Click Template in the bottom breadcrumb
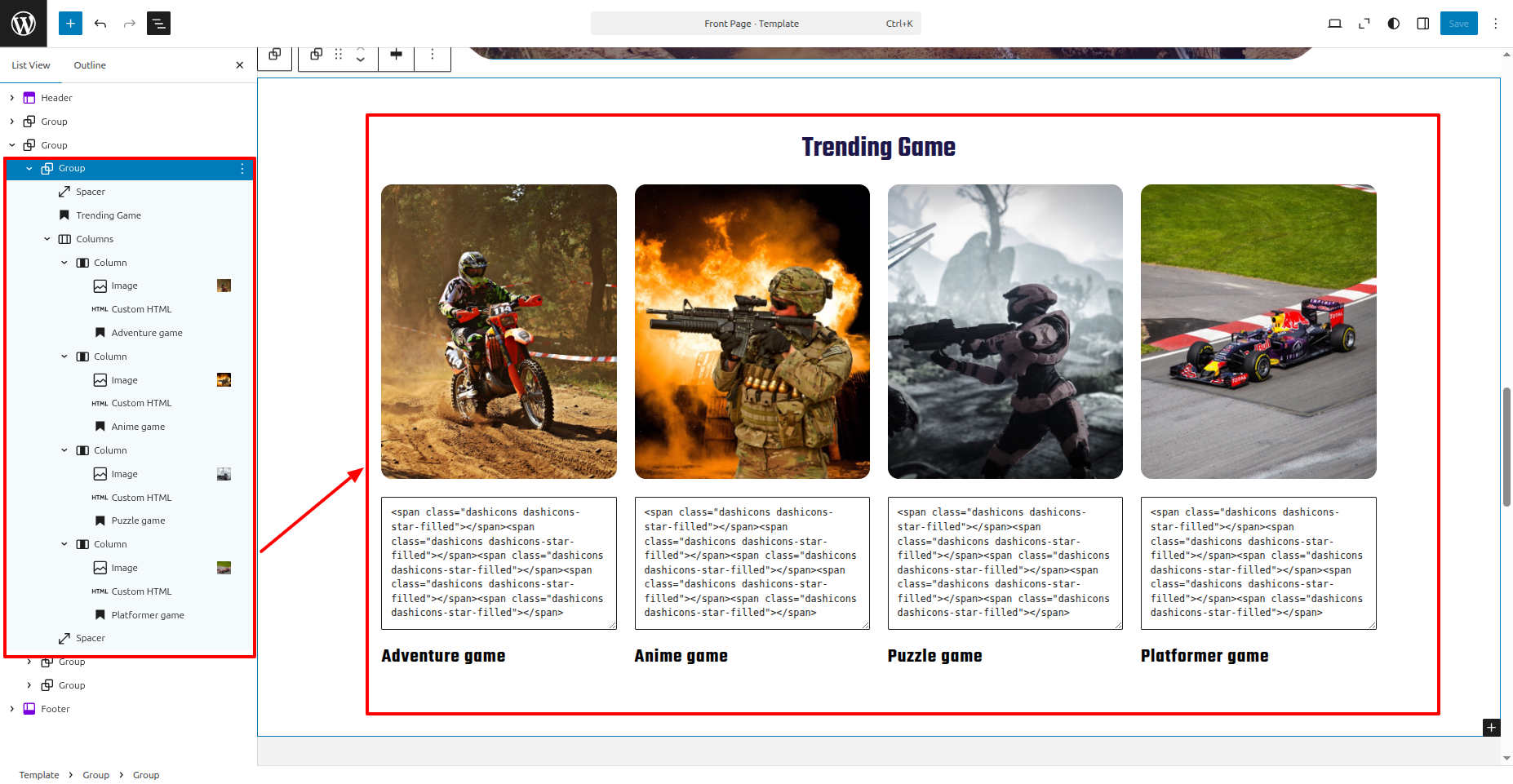The image size is (1513, 784). 39,775
